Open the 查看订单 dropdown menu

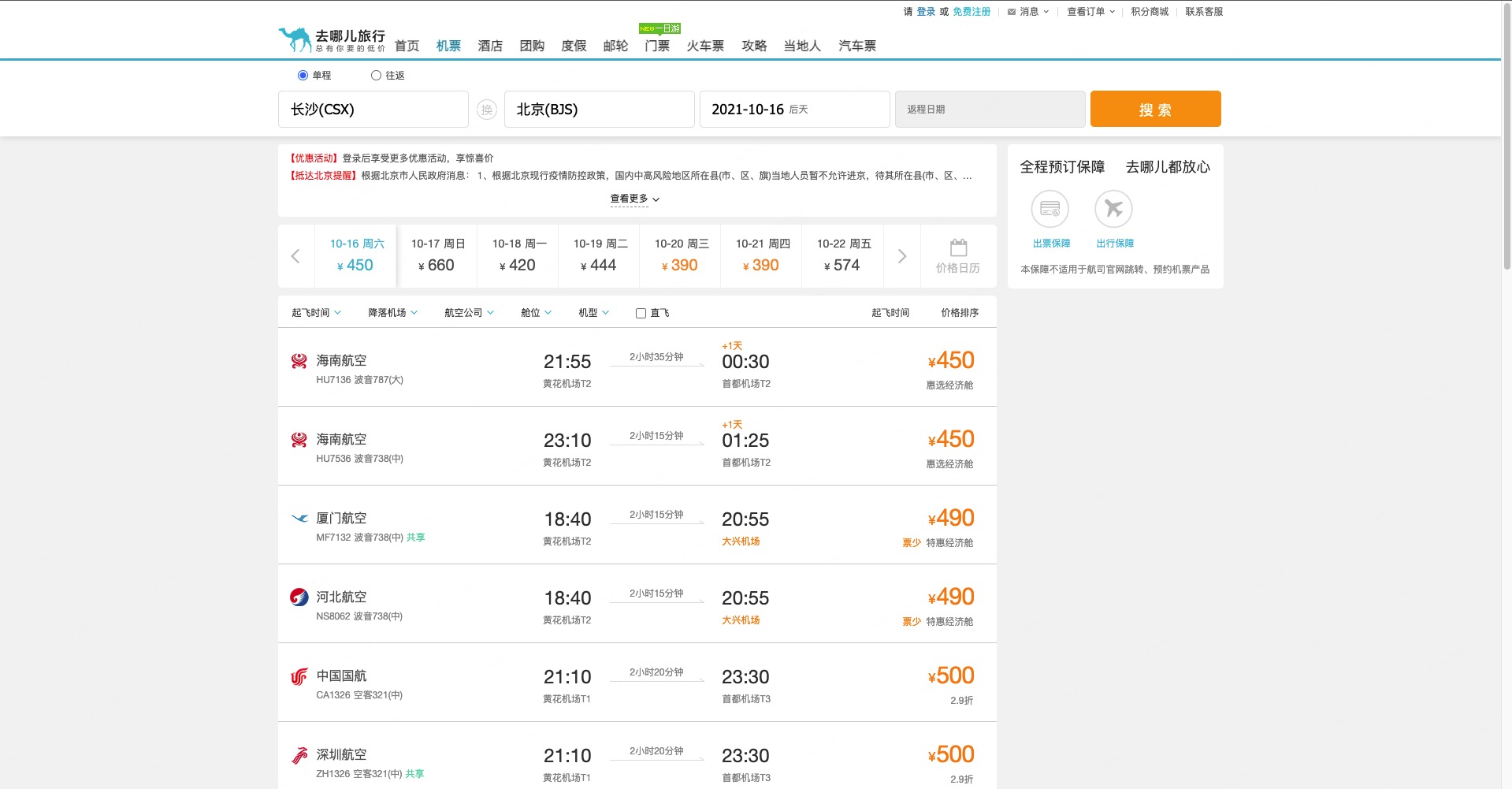[x=1090, y=12]
